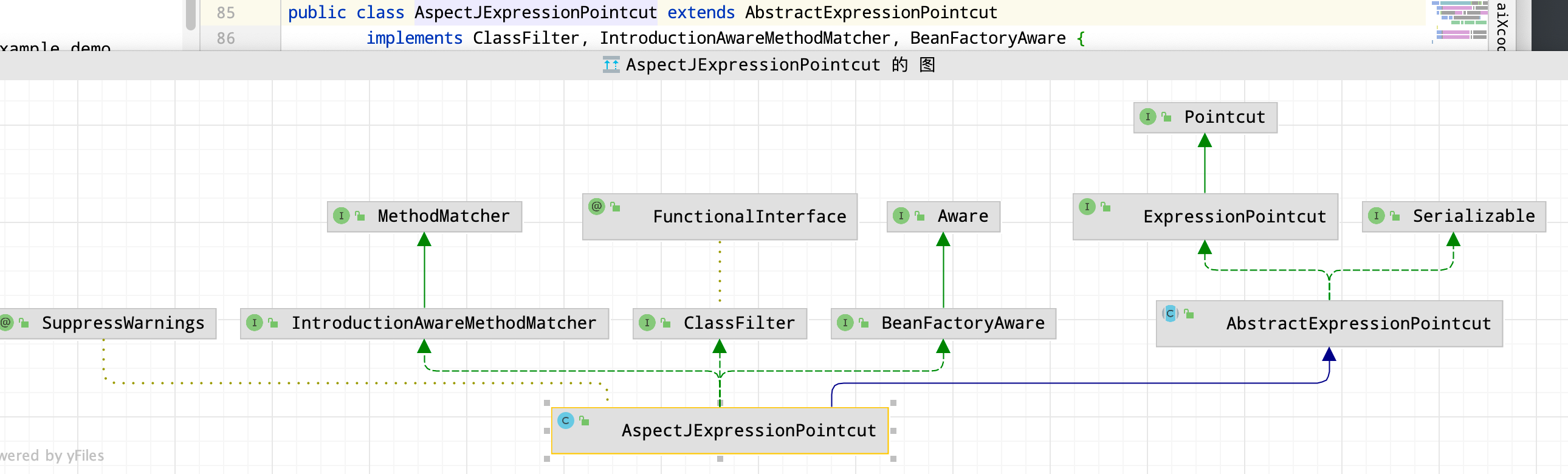Click the diagram icon in popup title
This screenshot has width=1568, height=474.
611,64
